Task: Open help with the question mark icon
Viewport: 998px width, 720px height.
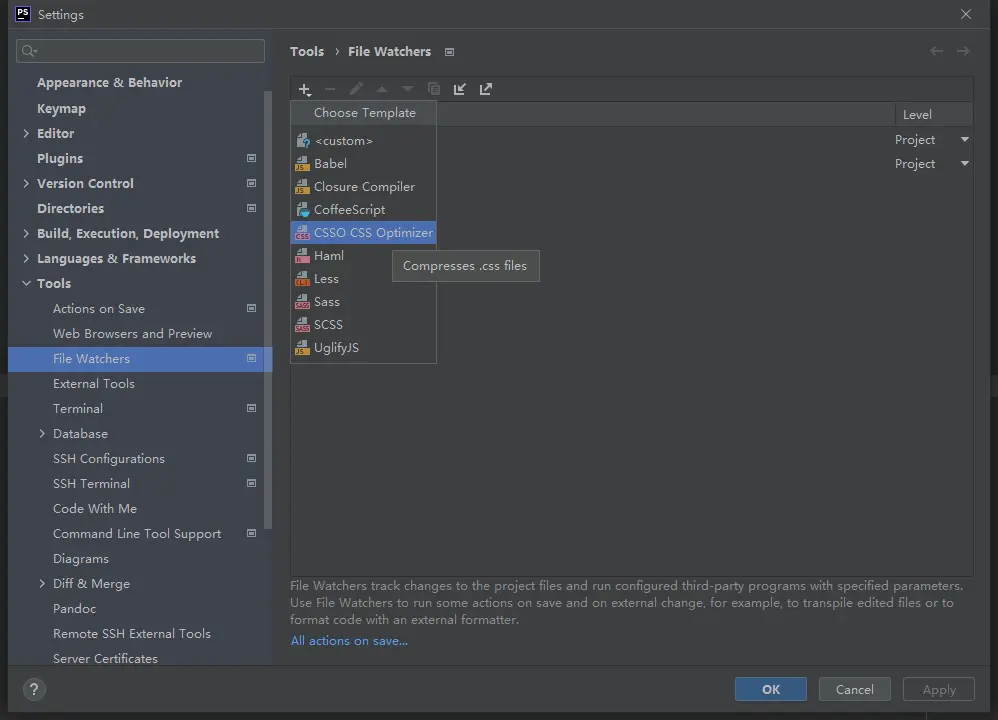Action: pyautogui.click(x=34, y=689)
